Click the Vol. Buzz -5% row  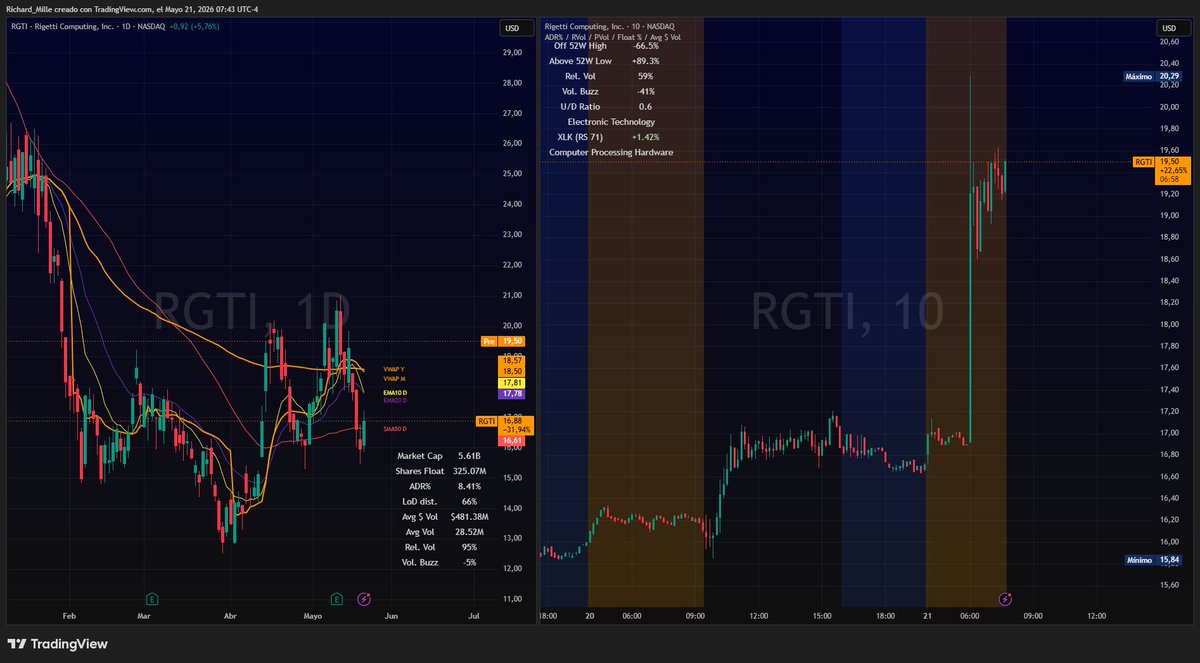(440, 562)
